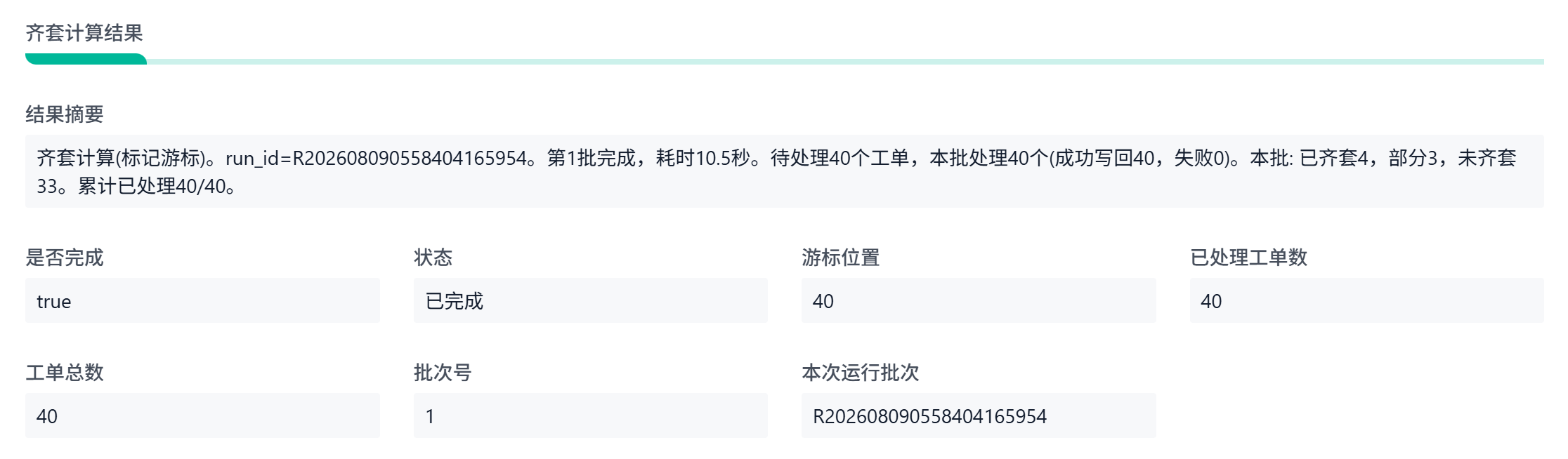Click the 批次号 field showing 1
Screen dimensions: 1568x459
[591, 415]
